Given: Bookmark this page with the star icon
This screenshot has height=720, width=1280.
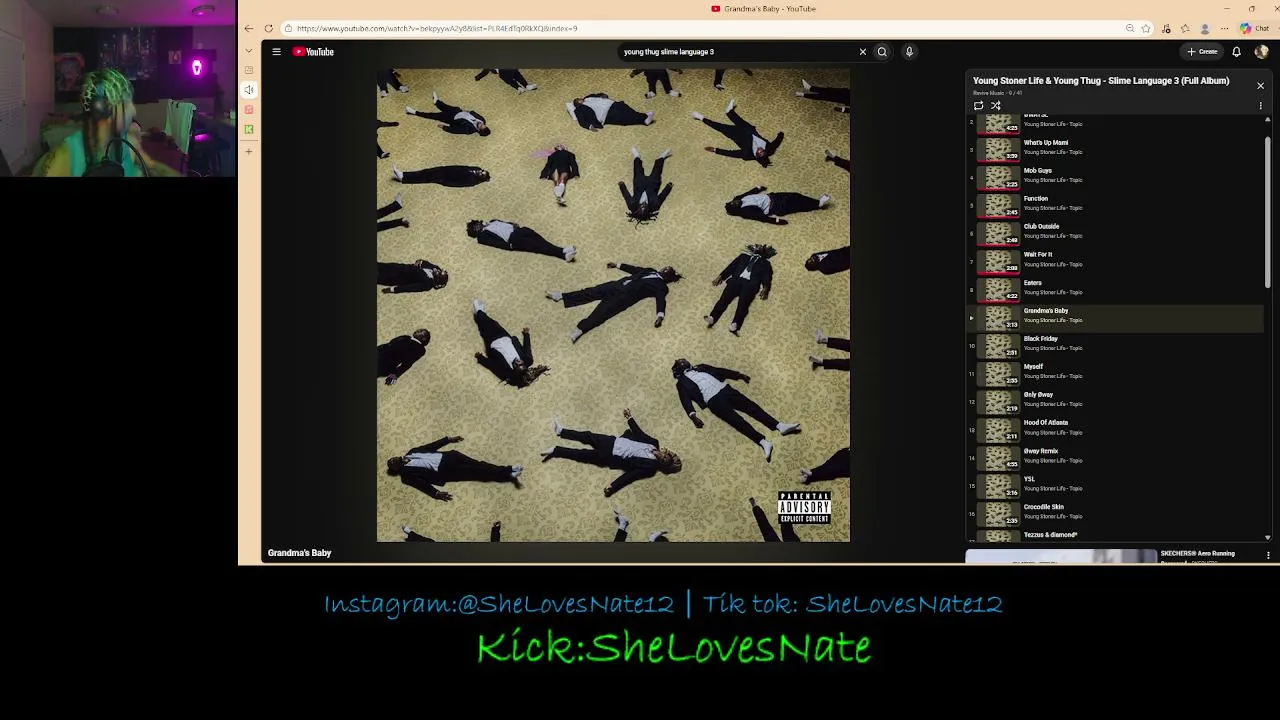Looking at the screenshot, I should coord(1146,28).
